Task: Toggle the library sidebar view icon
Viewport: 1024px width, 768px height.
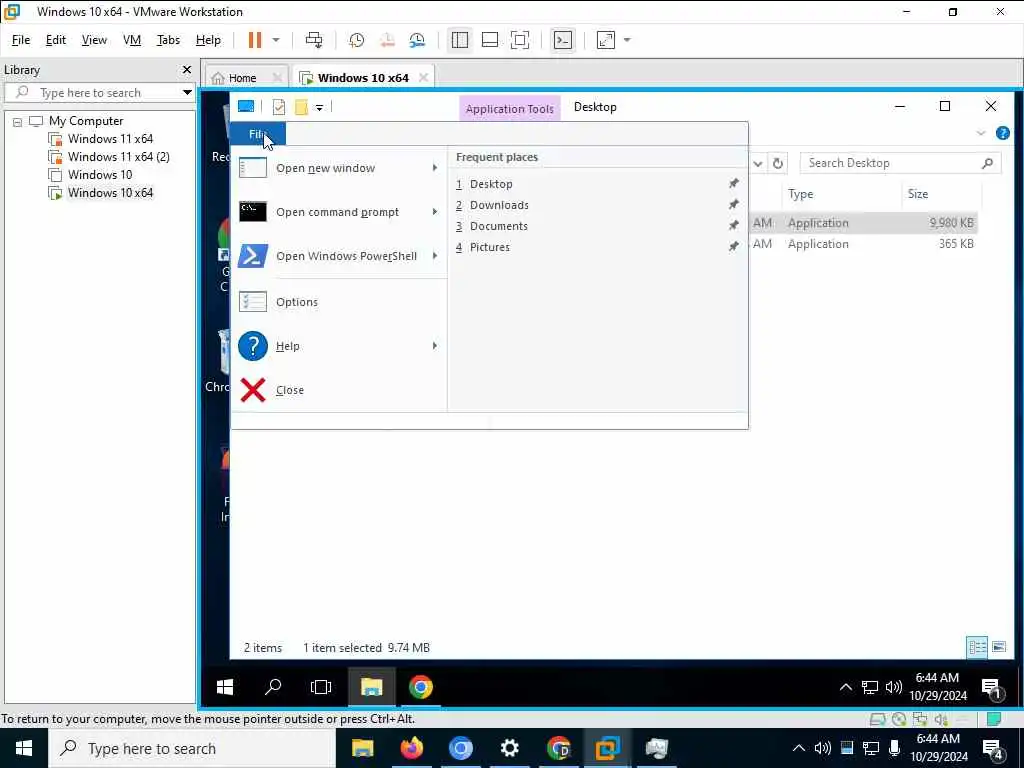Action: click(460, 40)
